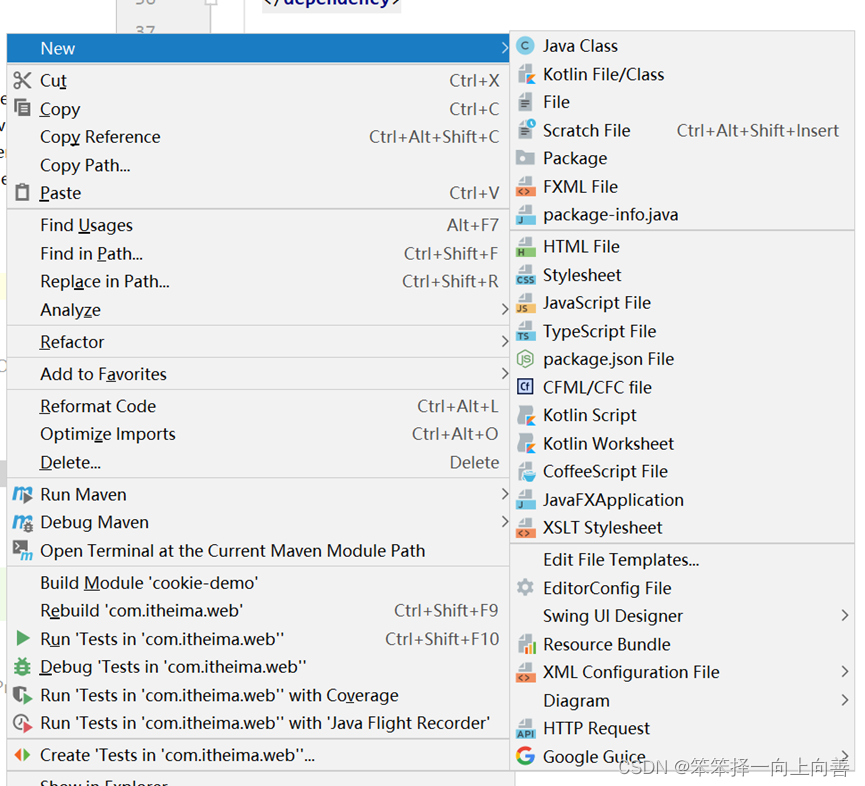Click the HTML File icon

point(526,247)
